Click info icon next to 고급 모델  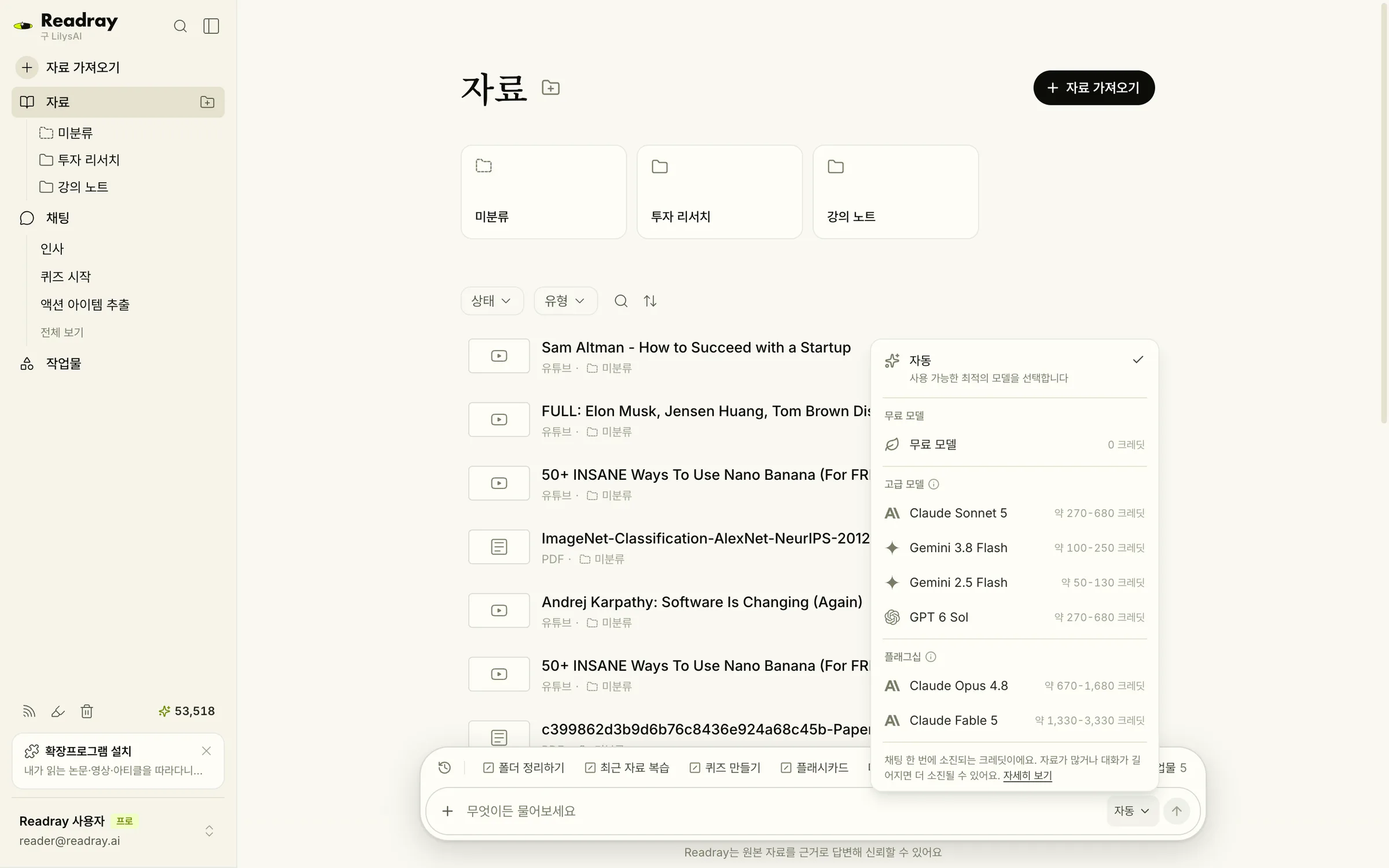click(934, 484)
